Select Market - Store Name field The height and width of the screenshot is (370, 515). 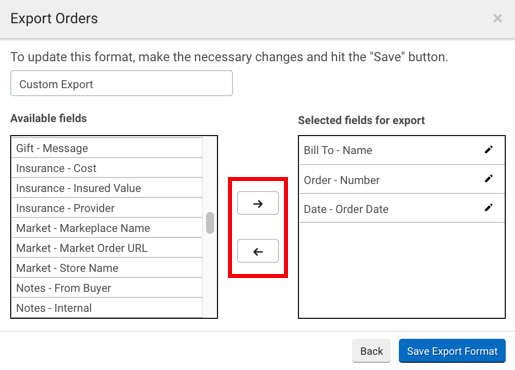pyautogui.click(x=107, y=268)
